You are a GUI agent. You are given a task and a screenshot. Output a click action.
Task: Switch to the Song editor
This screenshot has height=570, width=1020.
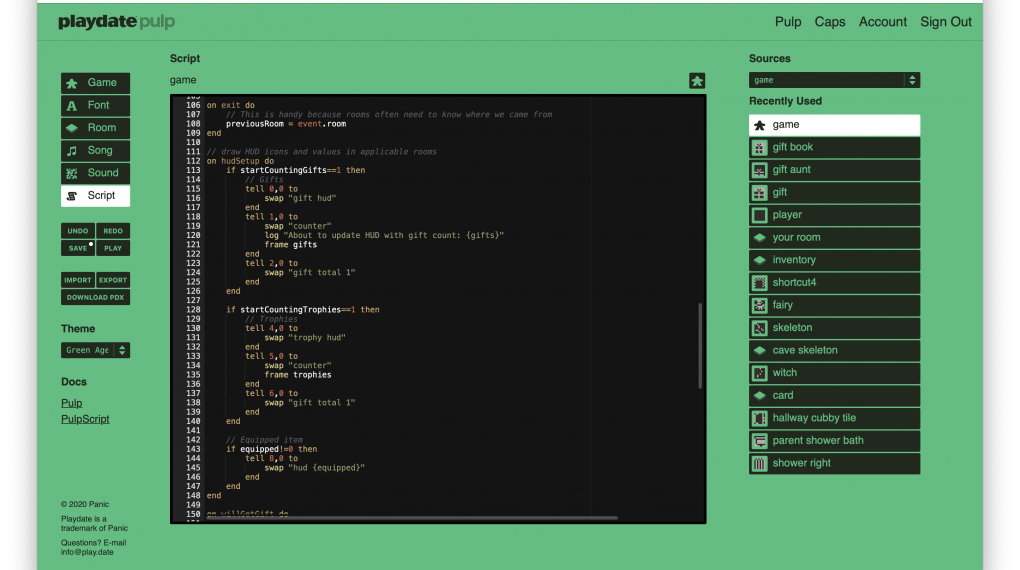(x=95, y=151)
